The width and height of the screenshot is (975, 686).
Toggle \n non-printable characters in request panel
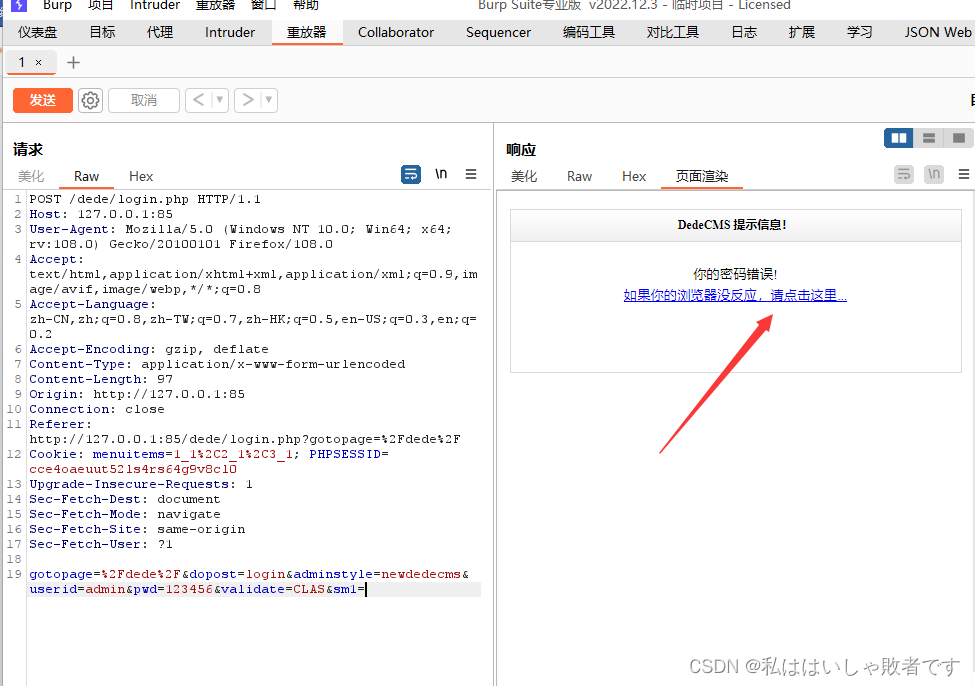(441, 174)
